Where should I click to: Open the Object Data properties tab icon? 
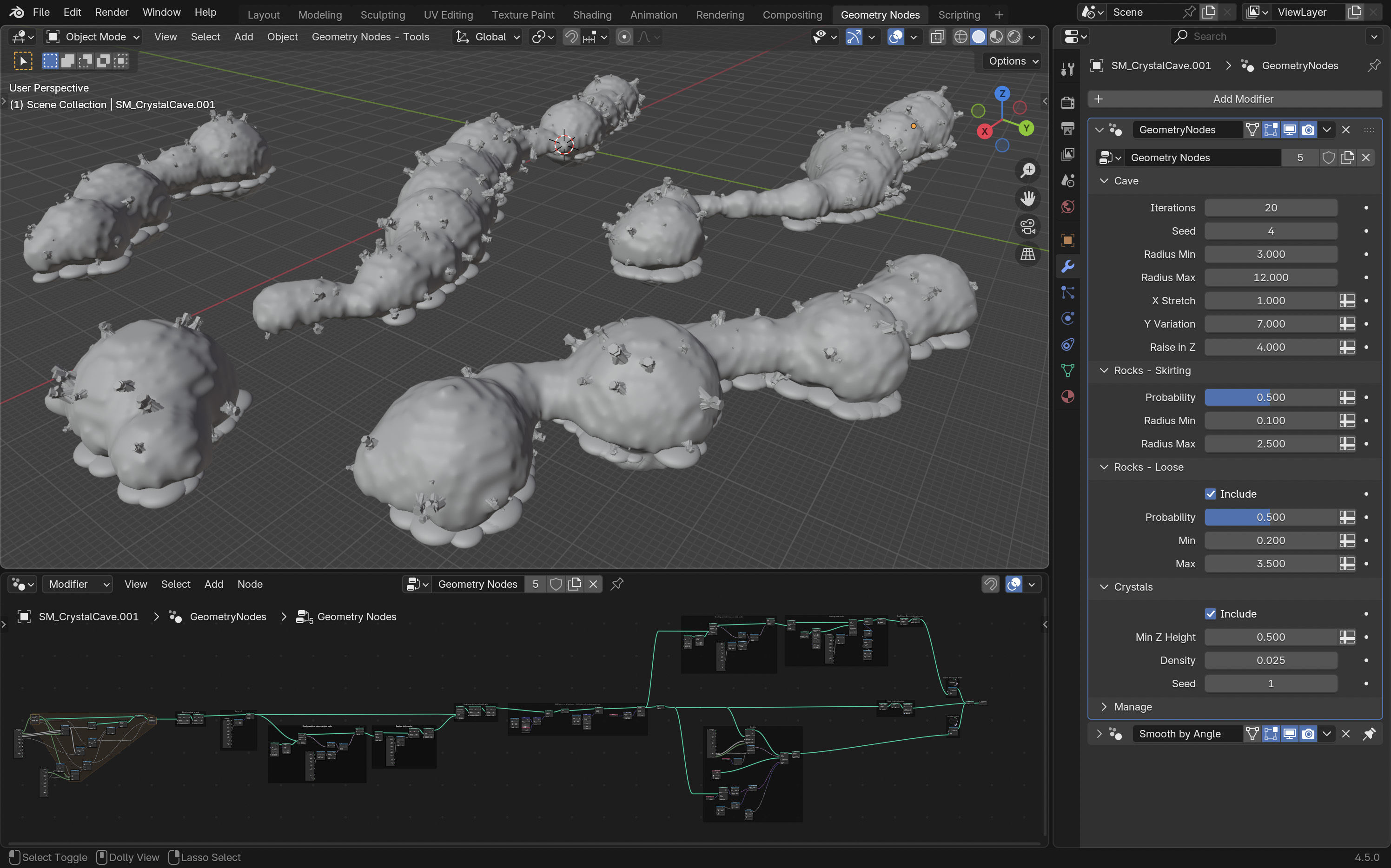(x=1068, y=370)
